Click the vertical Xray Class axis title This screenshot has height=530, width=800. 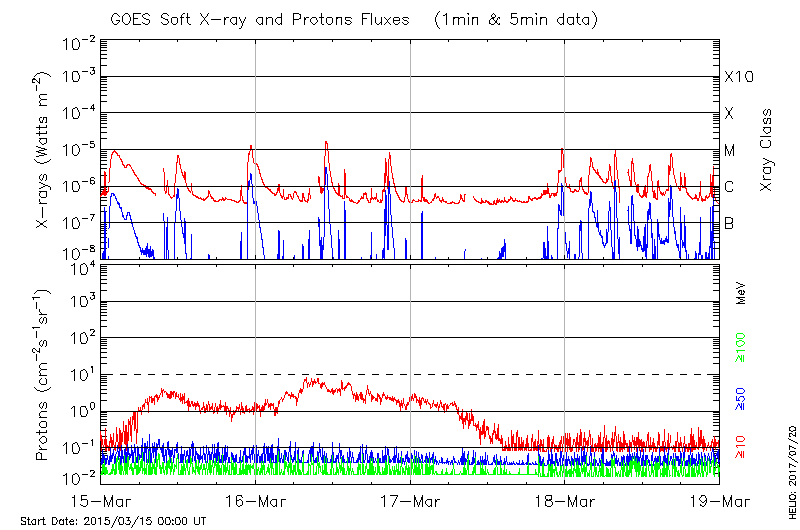(x=767, y=150)
